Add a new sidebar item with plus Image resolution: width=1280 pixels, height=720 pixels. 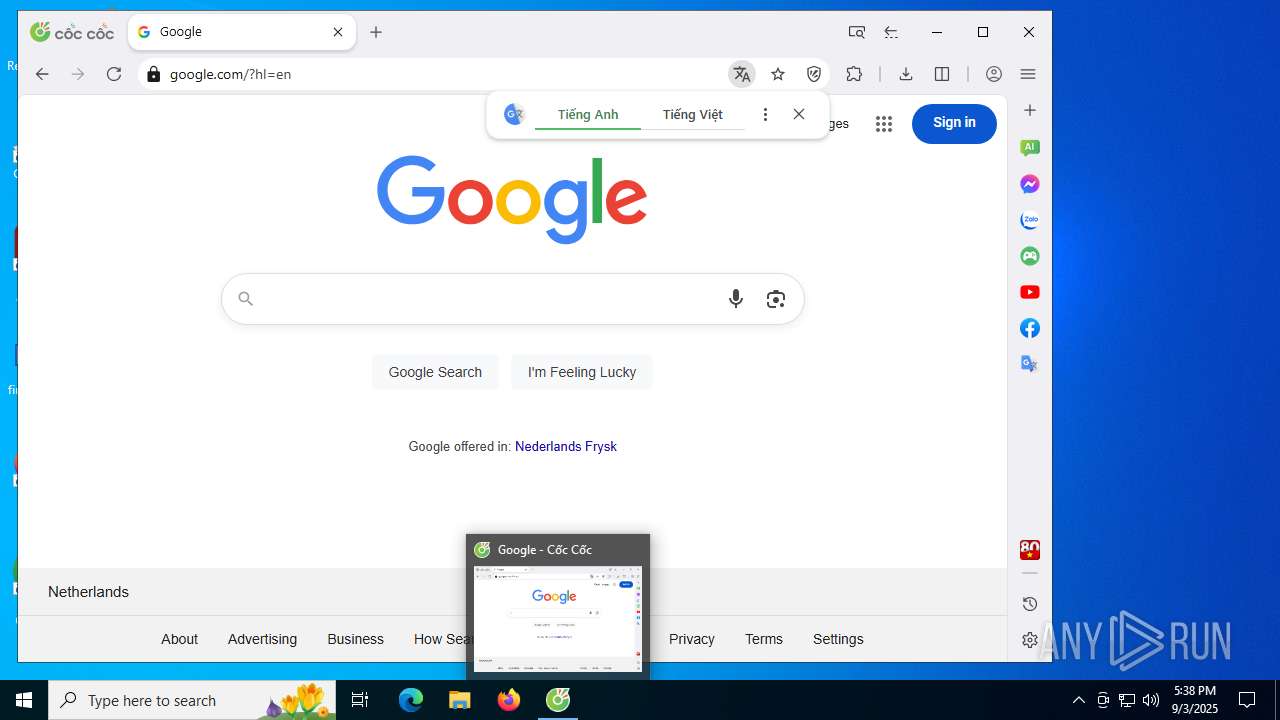coord(1030,110)
